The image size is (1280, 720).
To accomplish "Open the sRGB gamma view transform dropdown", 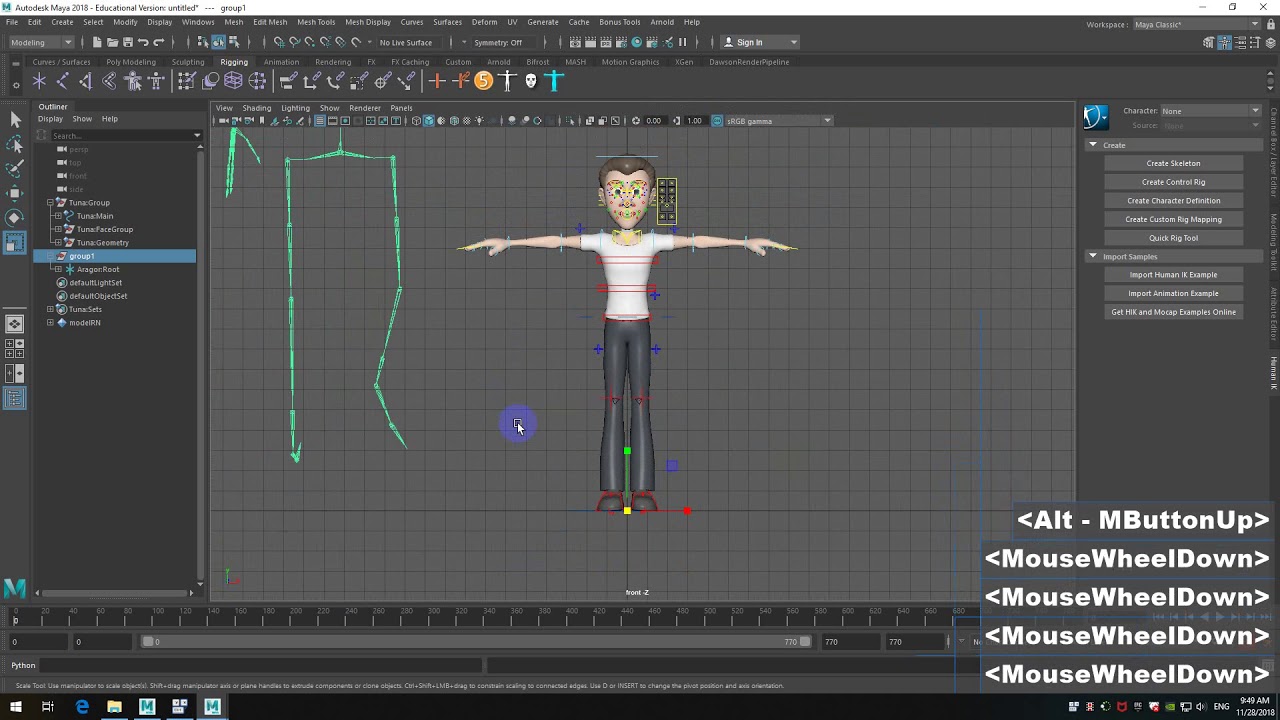I will (778, 121).
